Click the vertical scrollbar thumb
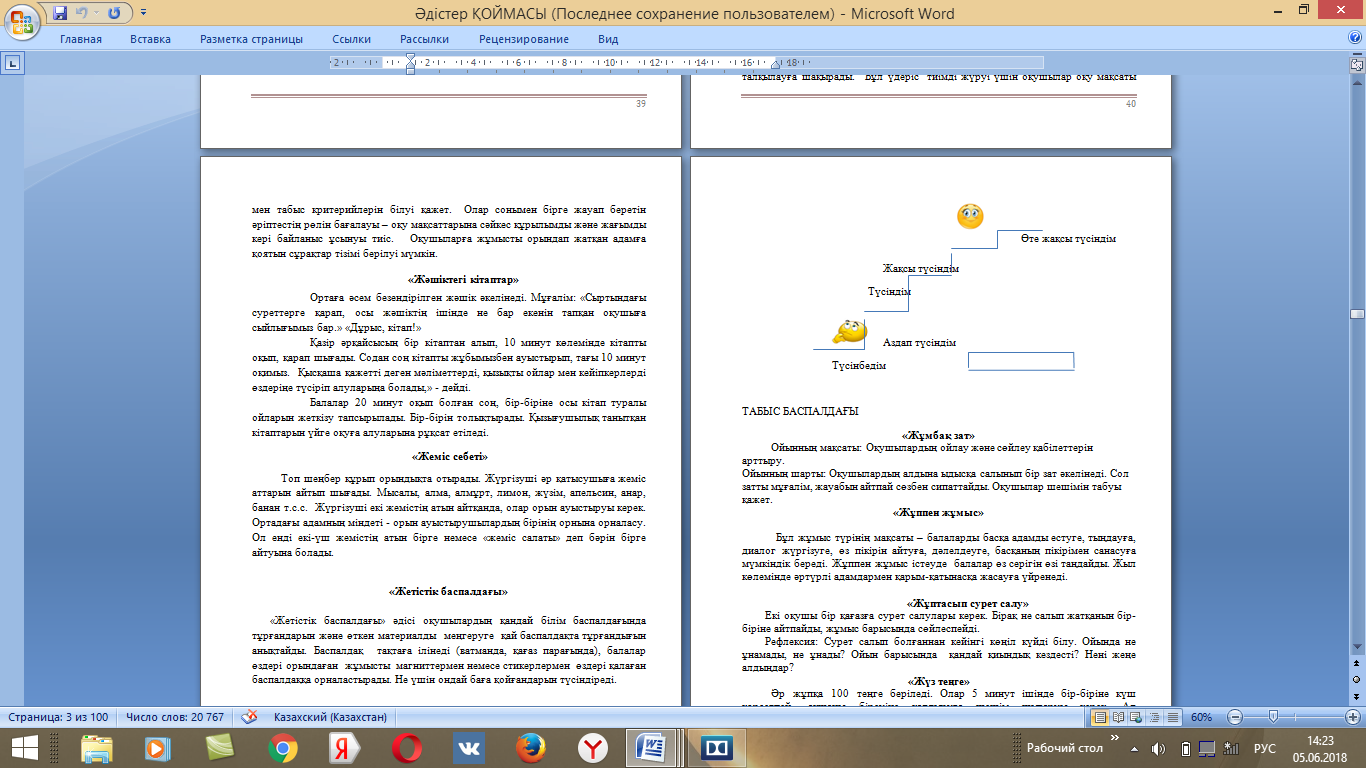 pyautogui.click(x=1357, y=313)
